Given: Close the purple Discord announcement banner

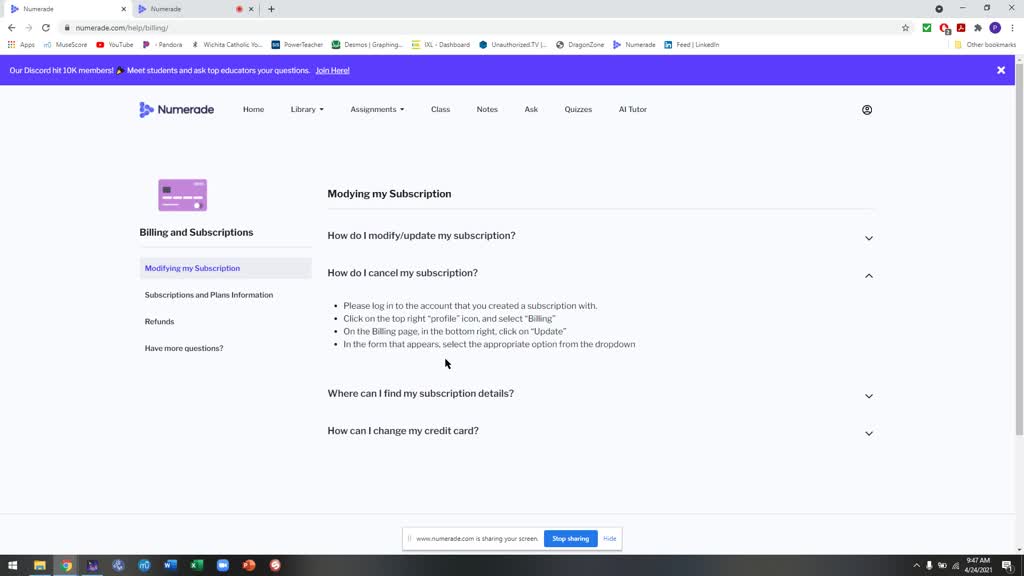Looking at the screenshot, I should pyautogui.click(x=1000, y=70).
